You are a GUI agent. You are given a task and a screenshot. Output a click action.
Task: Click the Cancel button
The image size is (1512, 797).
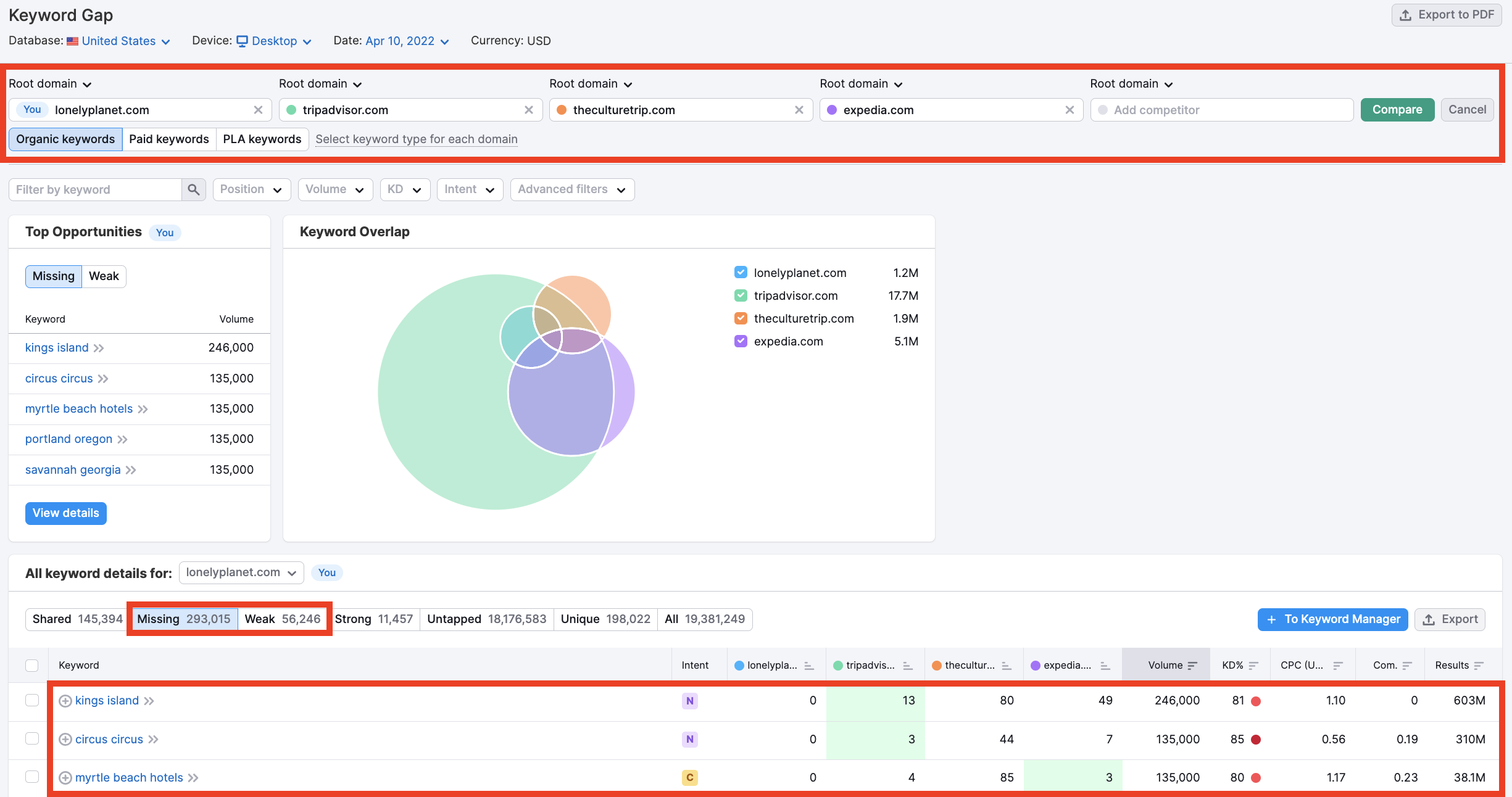tap(1467, 110)
